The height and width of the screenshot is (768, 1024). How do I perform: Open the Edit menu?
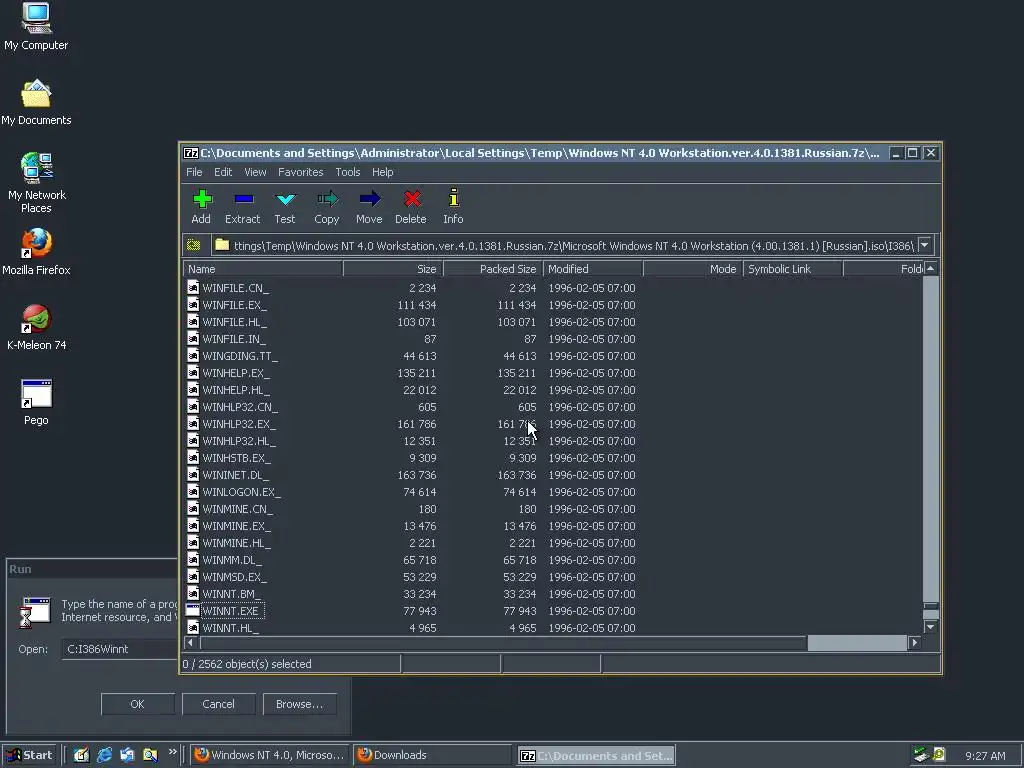tap(223, 172)
